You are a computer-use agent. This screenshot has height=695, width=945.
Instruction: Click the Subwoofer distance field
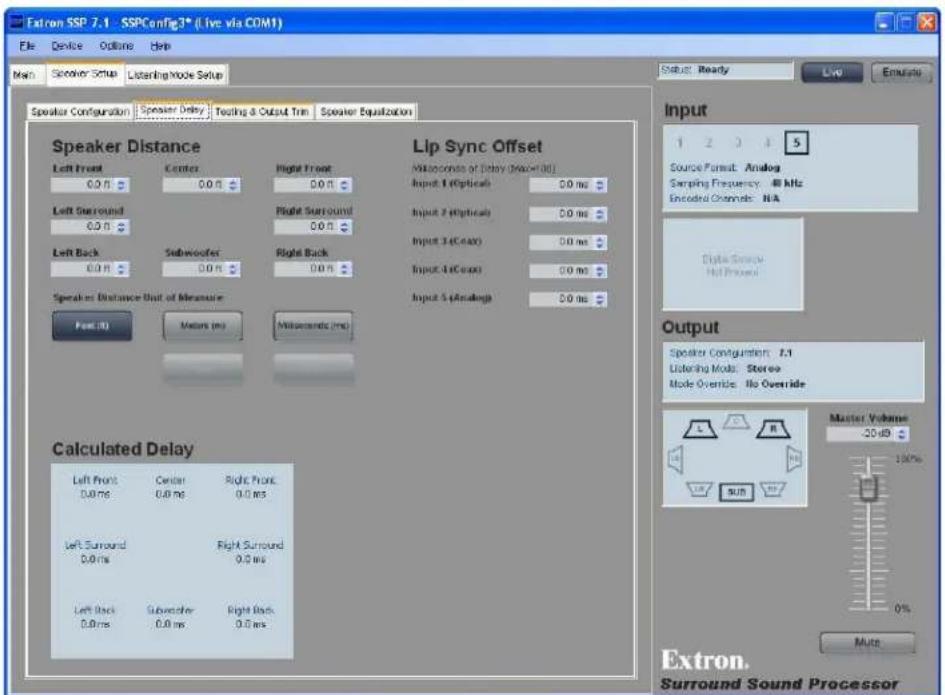tap(201, 269)
